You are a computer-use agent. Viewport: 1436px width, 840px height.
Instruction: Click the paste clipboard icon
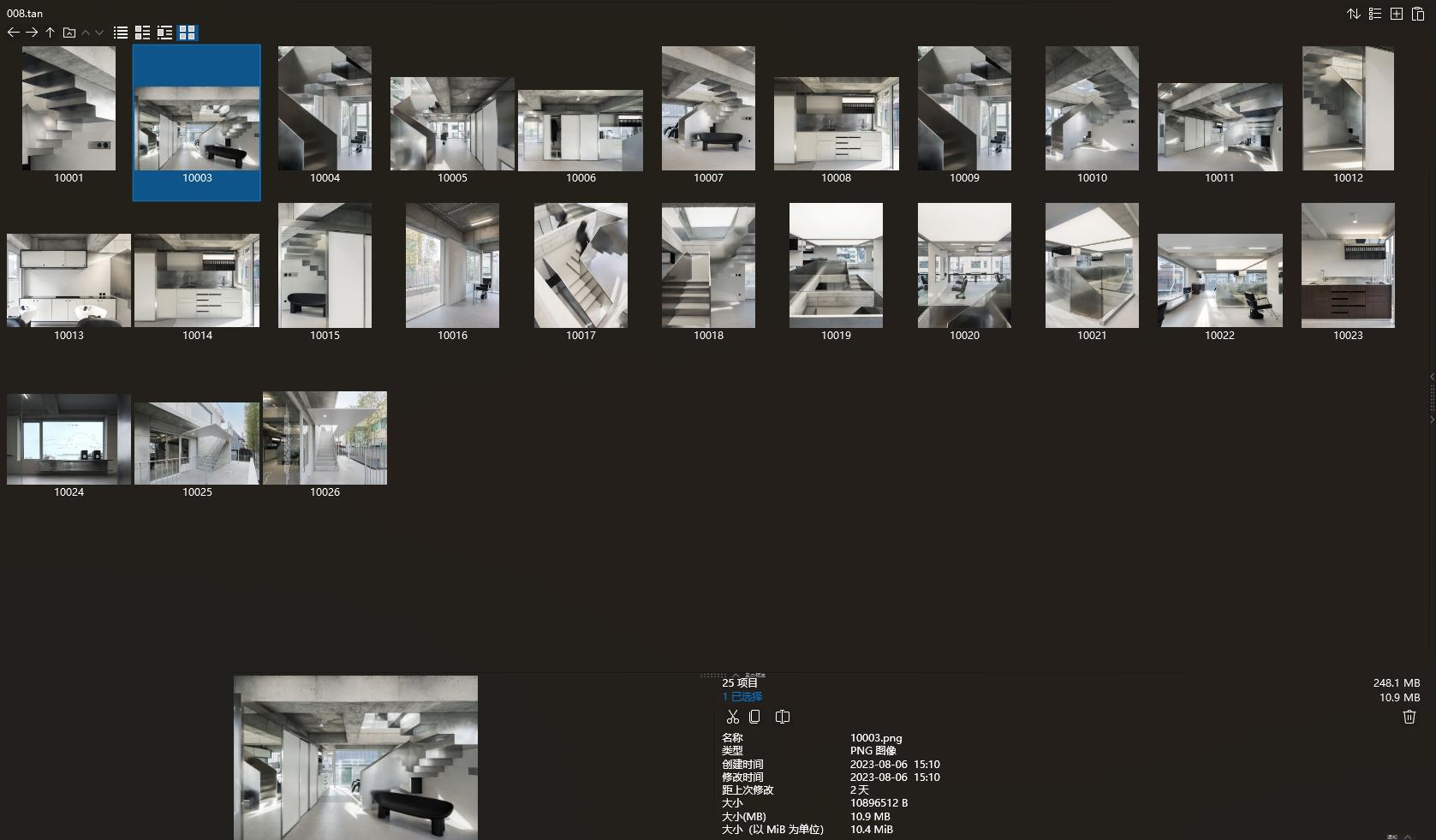pyautogui.click(x=1418, y=14)
